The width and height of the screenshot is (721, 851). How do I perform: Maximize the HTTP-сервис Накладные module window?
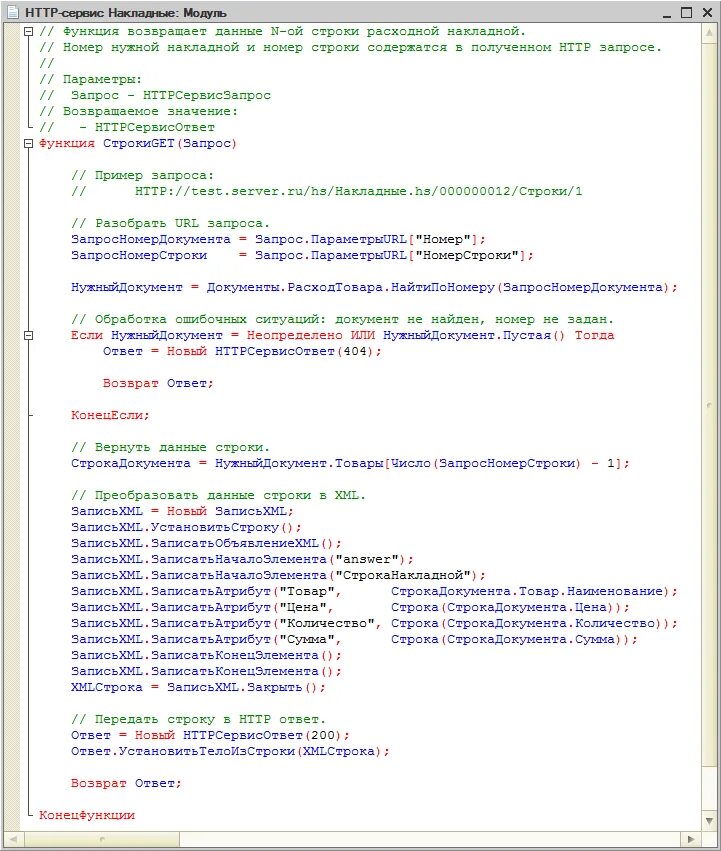coord(687,12)
